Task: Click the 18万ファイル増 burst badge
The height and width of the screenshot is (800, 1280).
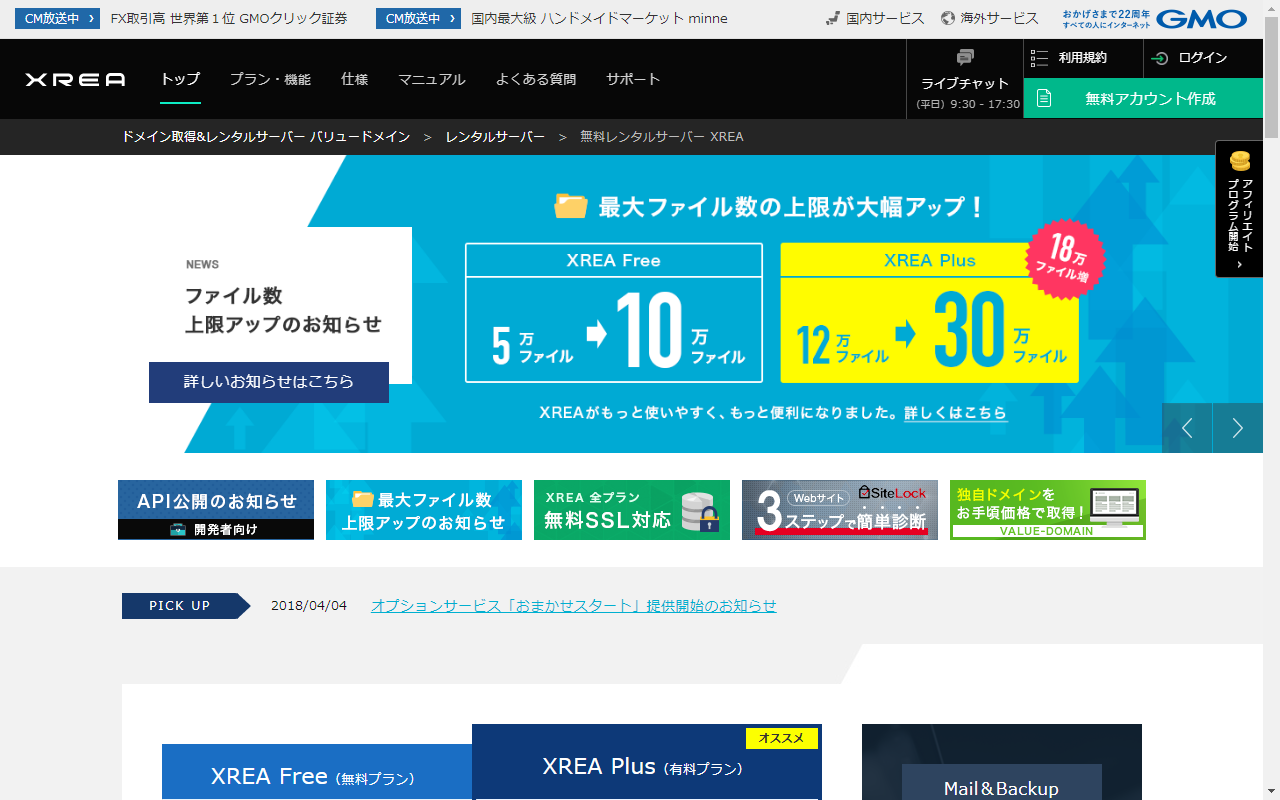Action: coord(1065,259)
